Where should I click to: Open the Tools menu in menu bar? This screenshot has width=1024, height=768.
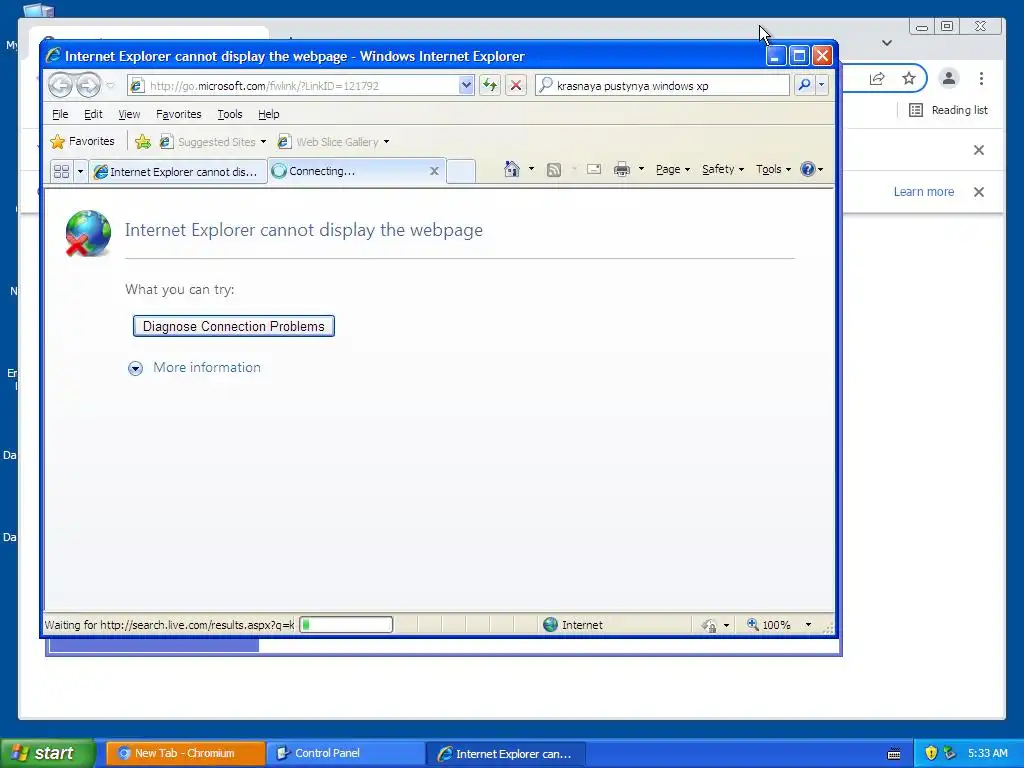pos(230,114)
